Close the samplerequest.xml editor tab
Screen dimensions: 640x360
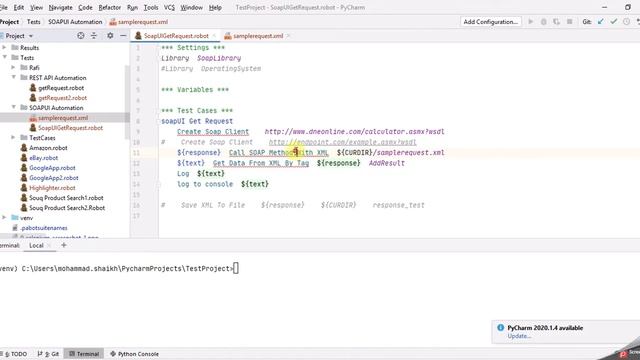tap(288, 36)
